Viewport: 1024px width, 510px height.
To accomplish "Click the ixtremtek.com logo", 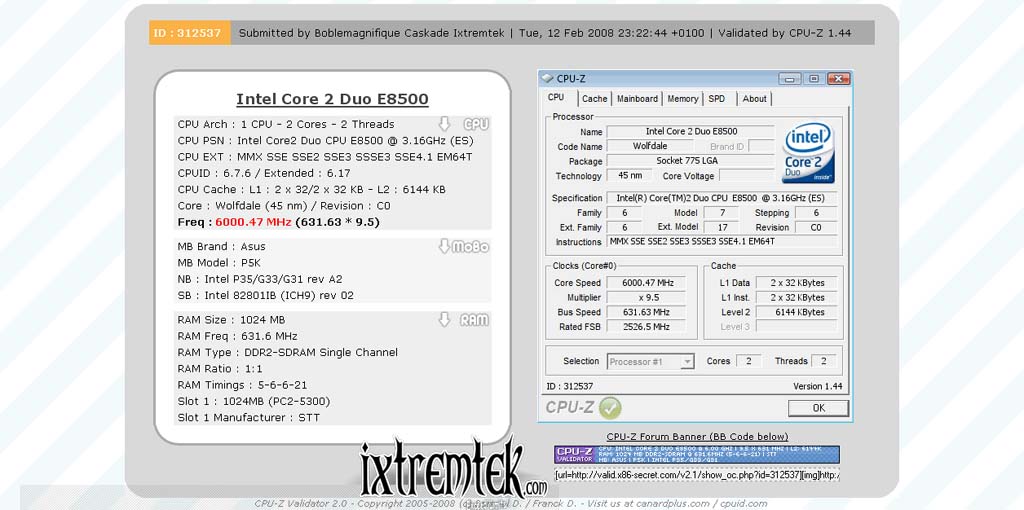I will [454, 469].
